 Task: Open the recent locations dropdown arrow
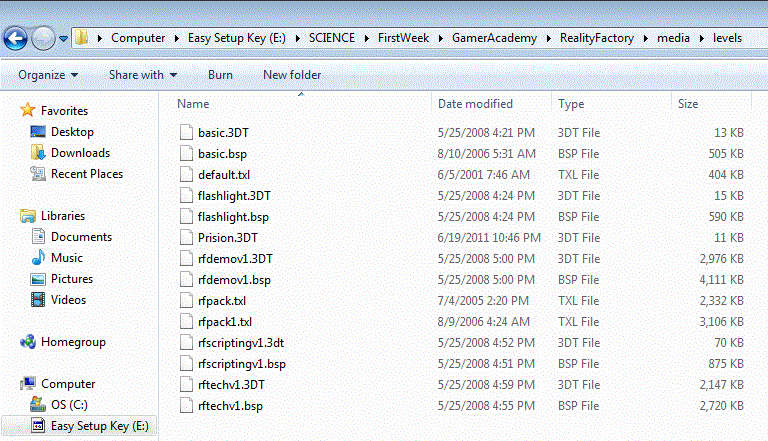coord(64,39)
